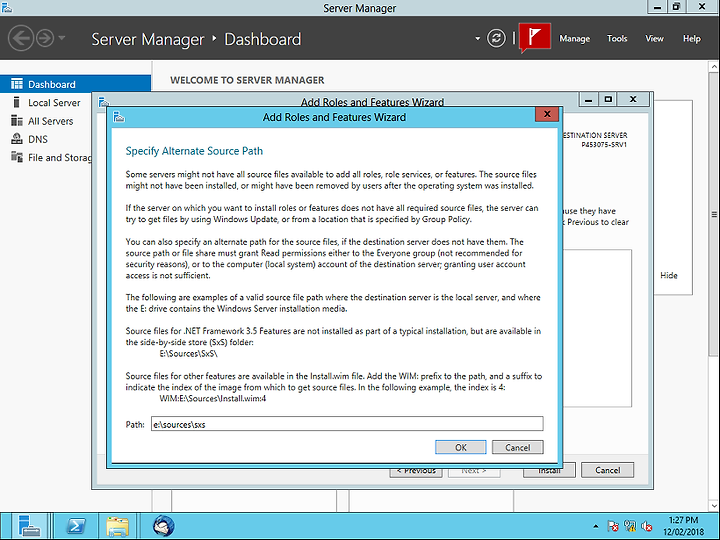Open the Manage menu
Viewport: 720px width, 540px height.
(574, 39)
